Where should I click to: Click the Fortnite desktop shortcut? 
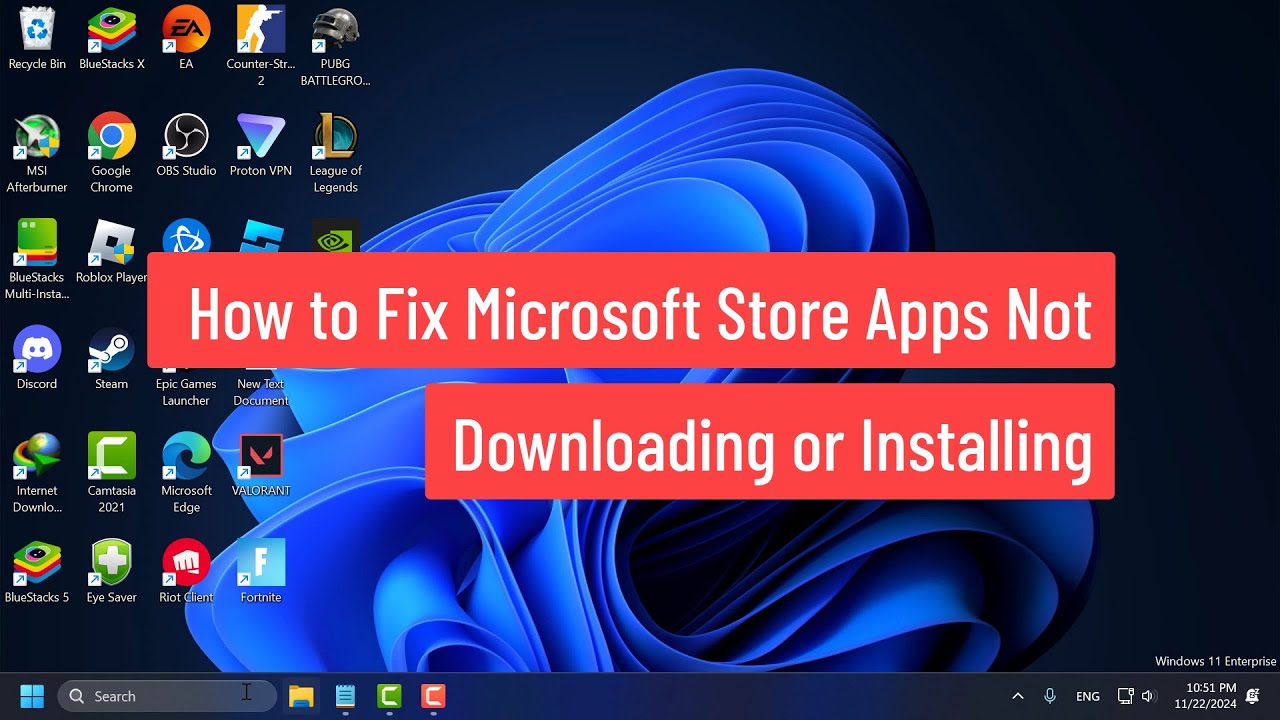point(261,571)
